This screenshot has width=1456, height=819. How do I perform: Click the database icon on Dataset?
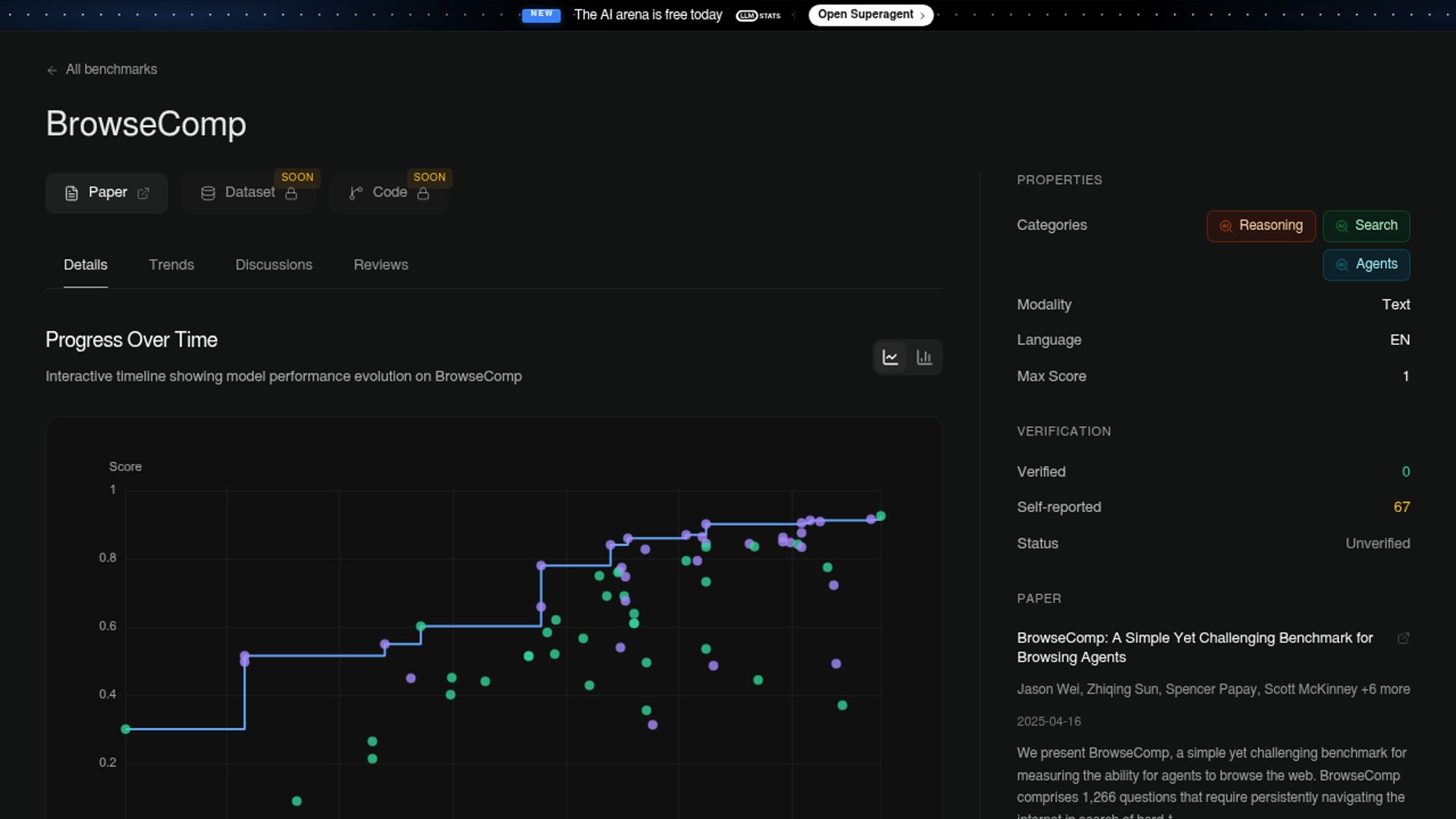click(208, 193)
